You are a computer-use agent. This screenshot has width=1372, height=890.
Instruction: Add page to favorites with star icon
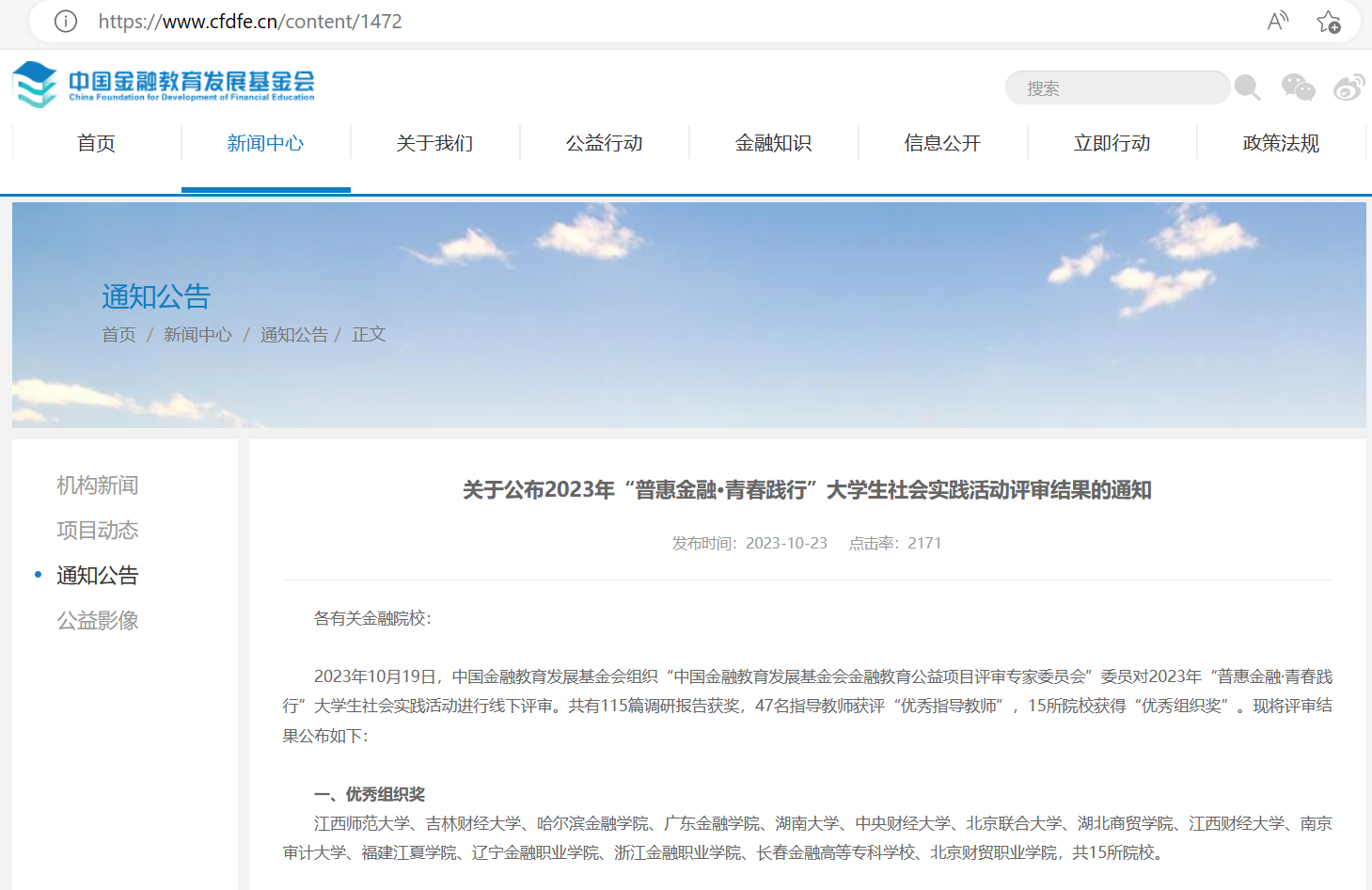1328,22
